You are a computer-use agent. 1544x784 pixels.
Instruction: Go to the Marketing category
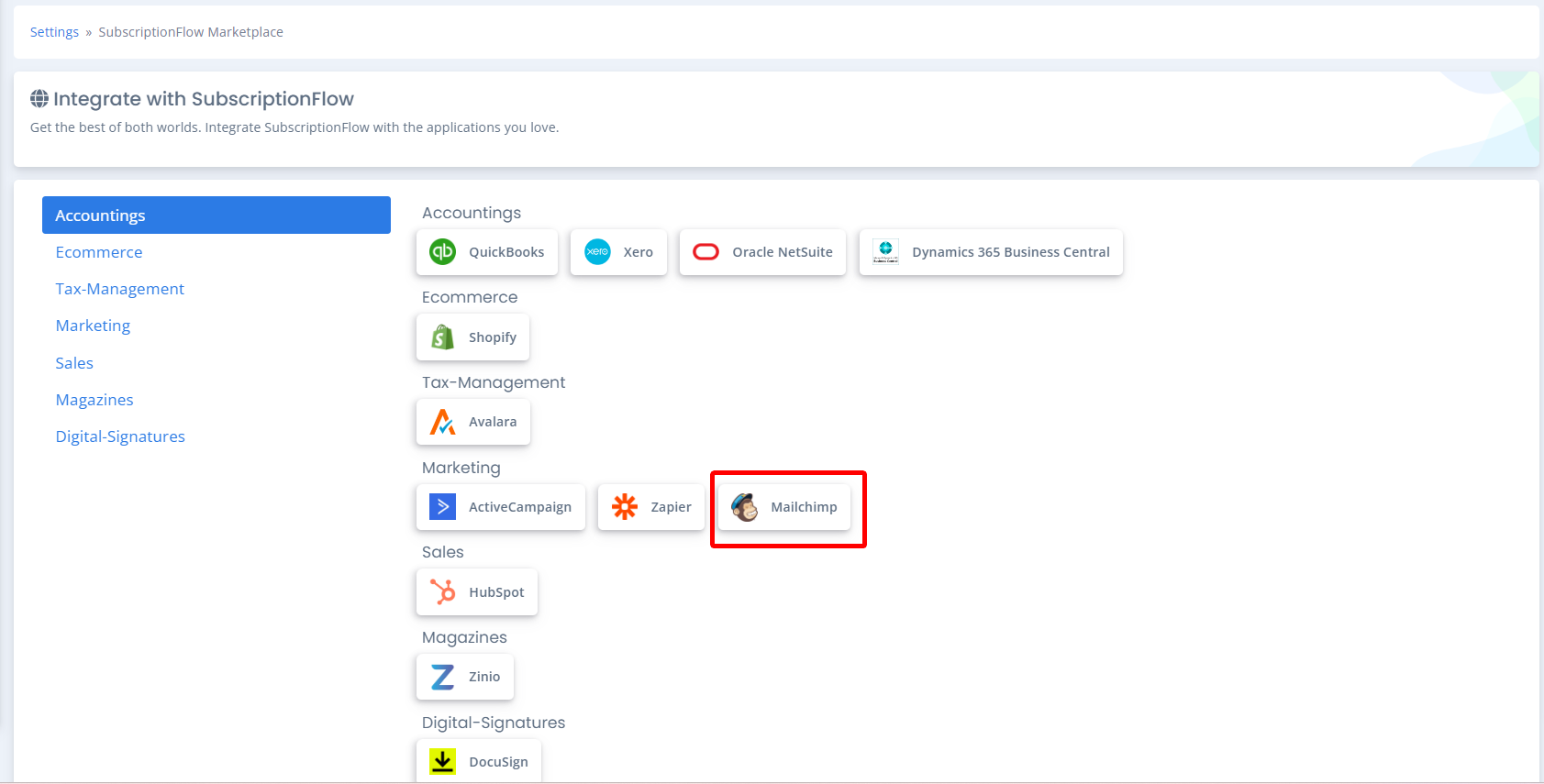93,326
